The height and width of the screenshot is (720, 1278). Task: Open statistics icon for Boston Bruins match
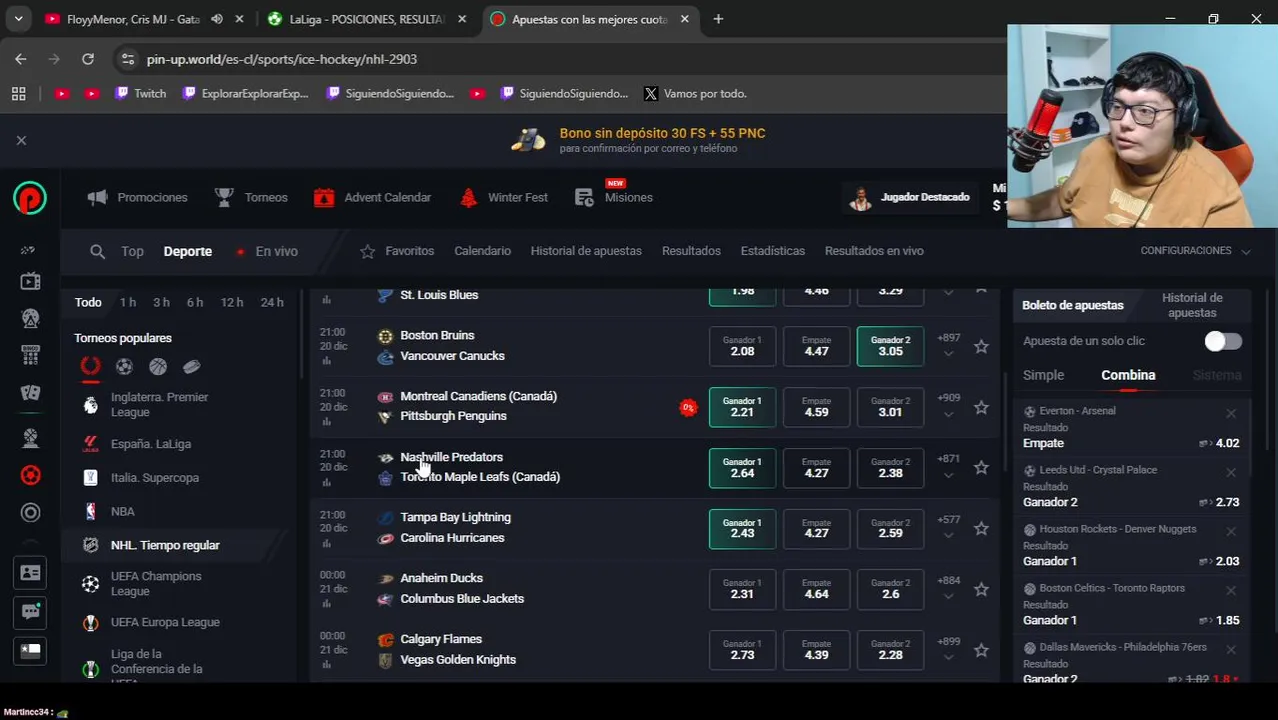(326, 362)
